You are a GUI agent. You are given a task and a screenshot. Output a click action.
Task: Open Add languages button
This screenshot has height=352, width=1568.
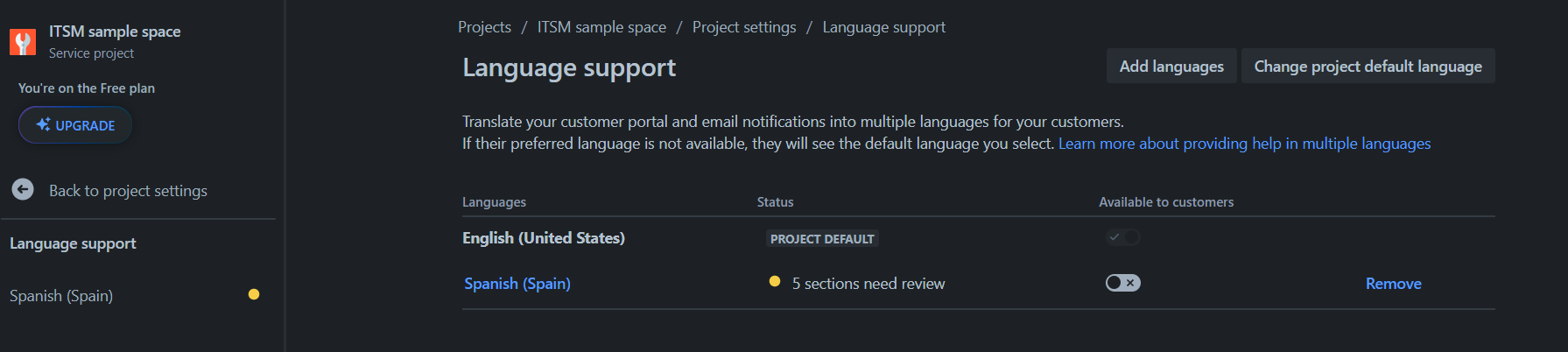[1171, 67]
